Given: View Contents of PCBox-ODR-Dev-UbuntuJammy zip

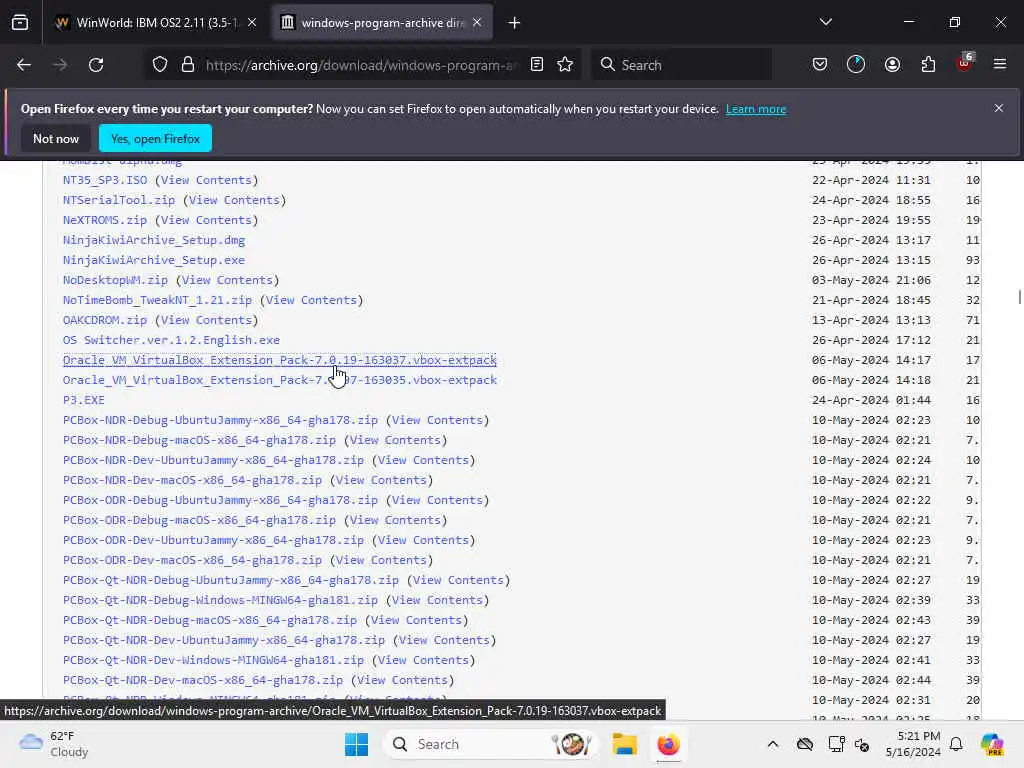Looking at the screenshot, I should tap(423, 540).
